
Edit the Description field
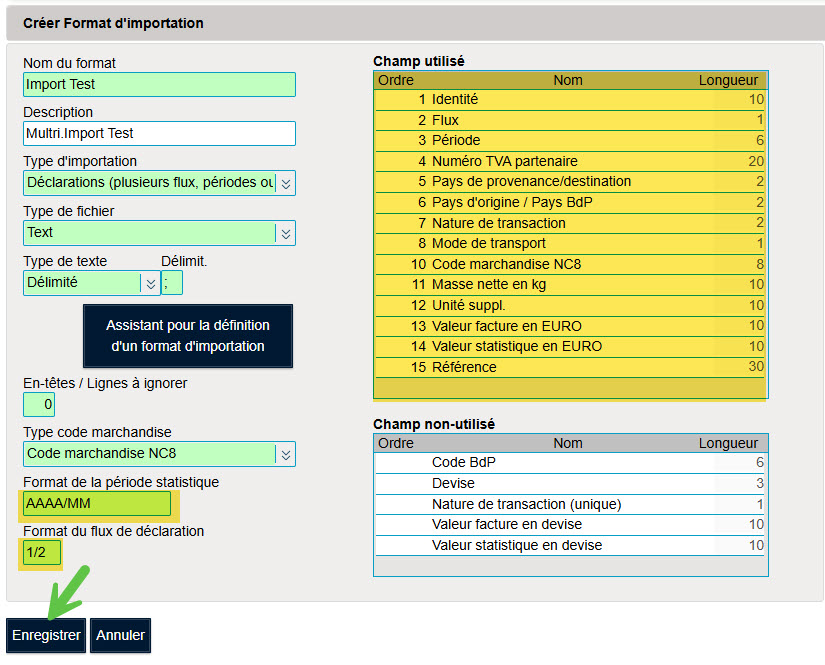click(159, 134)
